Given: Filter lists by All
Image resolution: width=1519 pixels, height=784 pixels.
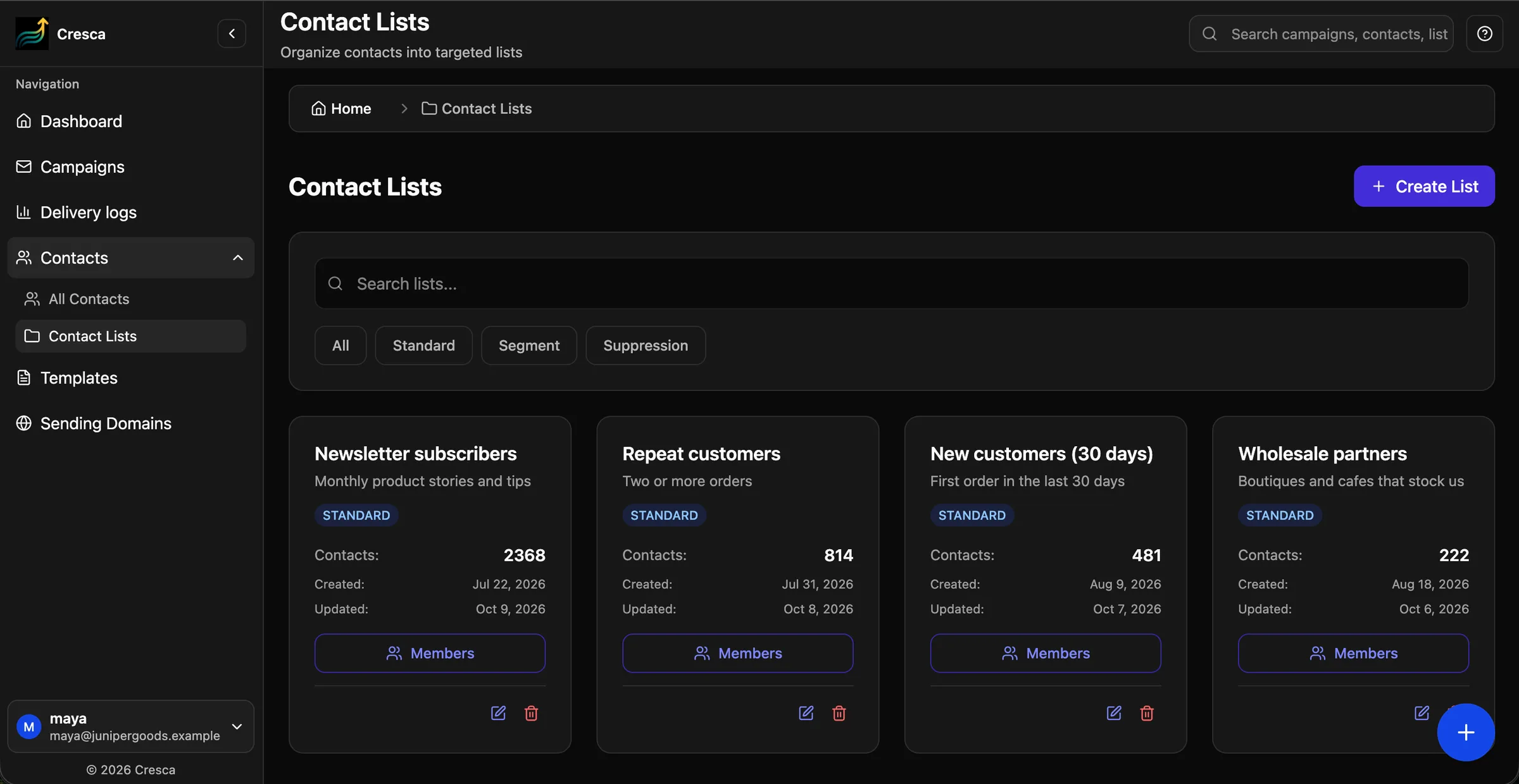Looking at the screenshot, I should click(x=341, y=345).
